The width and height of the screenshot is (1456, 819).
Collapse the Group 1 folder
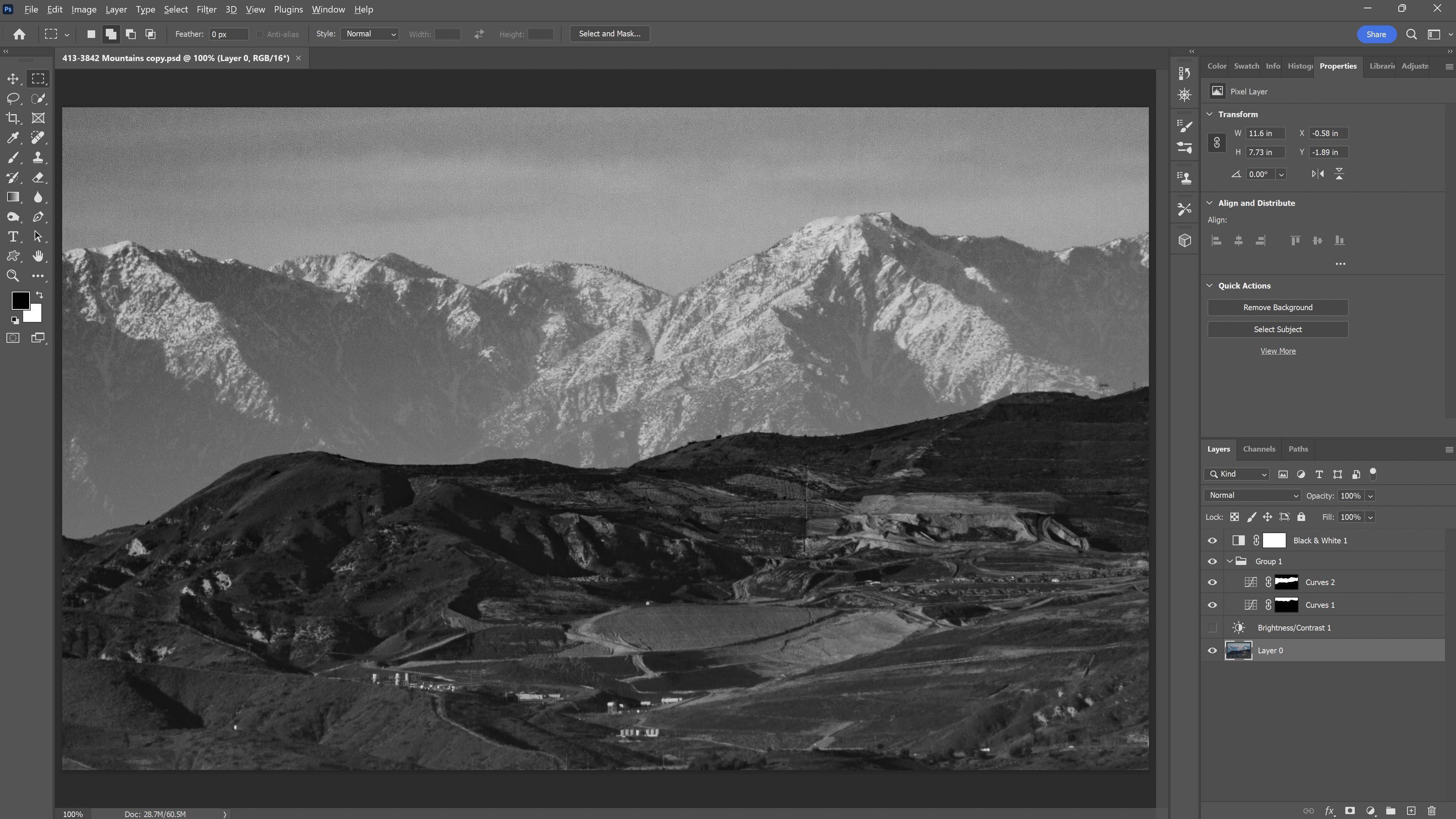tap(1230, 561)
